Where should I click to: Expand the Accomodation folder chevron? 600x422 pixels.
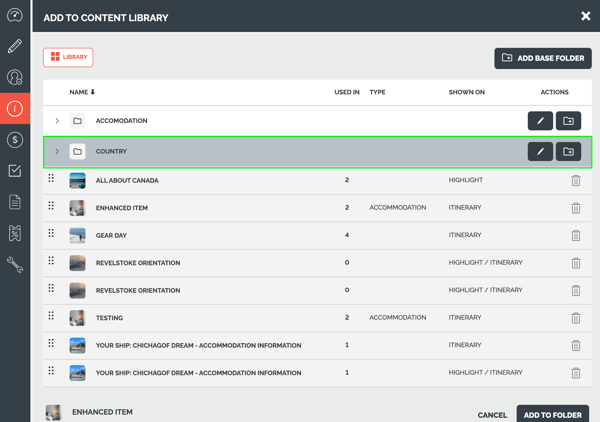pyautogui.click(x=57, y=121)
